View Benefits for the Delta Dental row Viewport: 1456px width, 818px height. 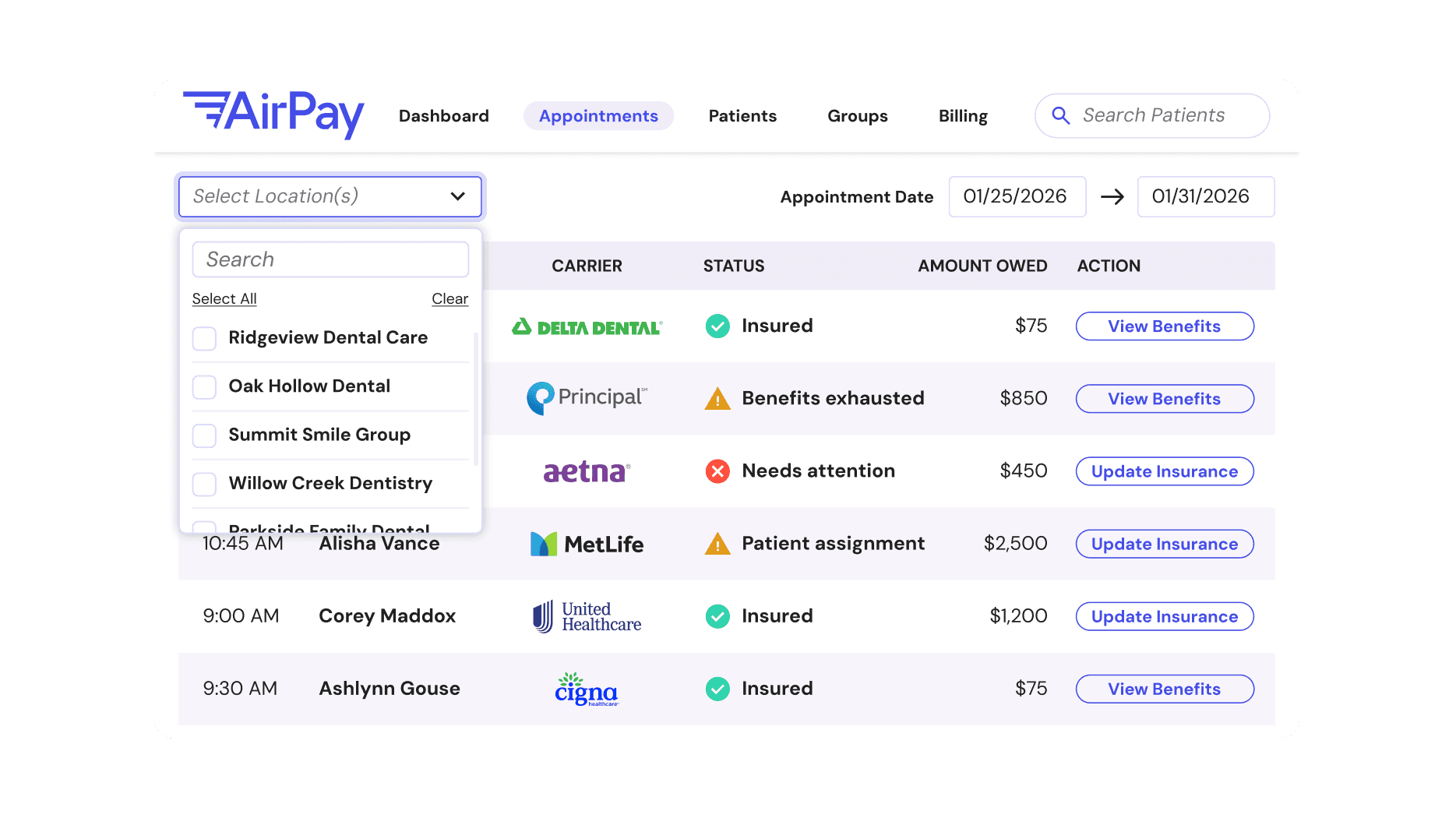pos(1165,326)
